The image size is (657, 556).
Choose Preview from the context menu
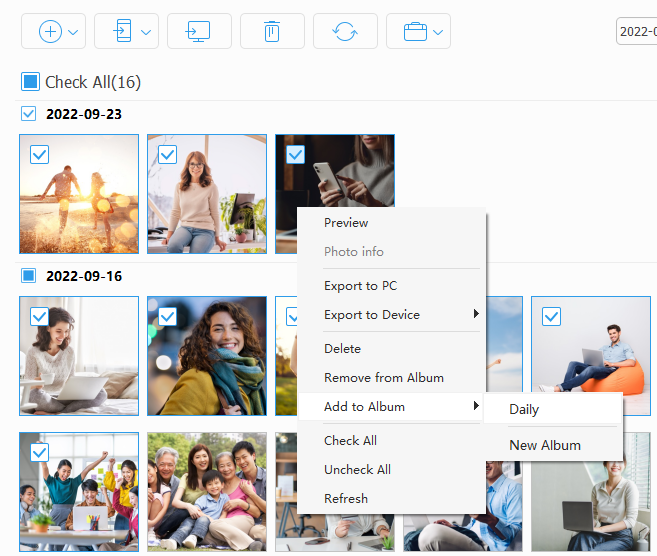[x=346, y=223]
